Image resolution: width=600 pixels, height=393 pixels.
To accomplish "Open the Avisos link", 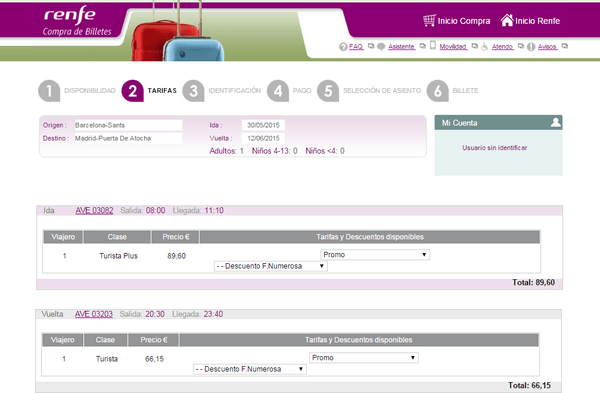I will pyautogui.click(x=547, y=47).
